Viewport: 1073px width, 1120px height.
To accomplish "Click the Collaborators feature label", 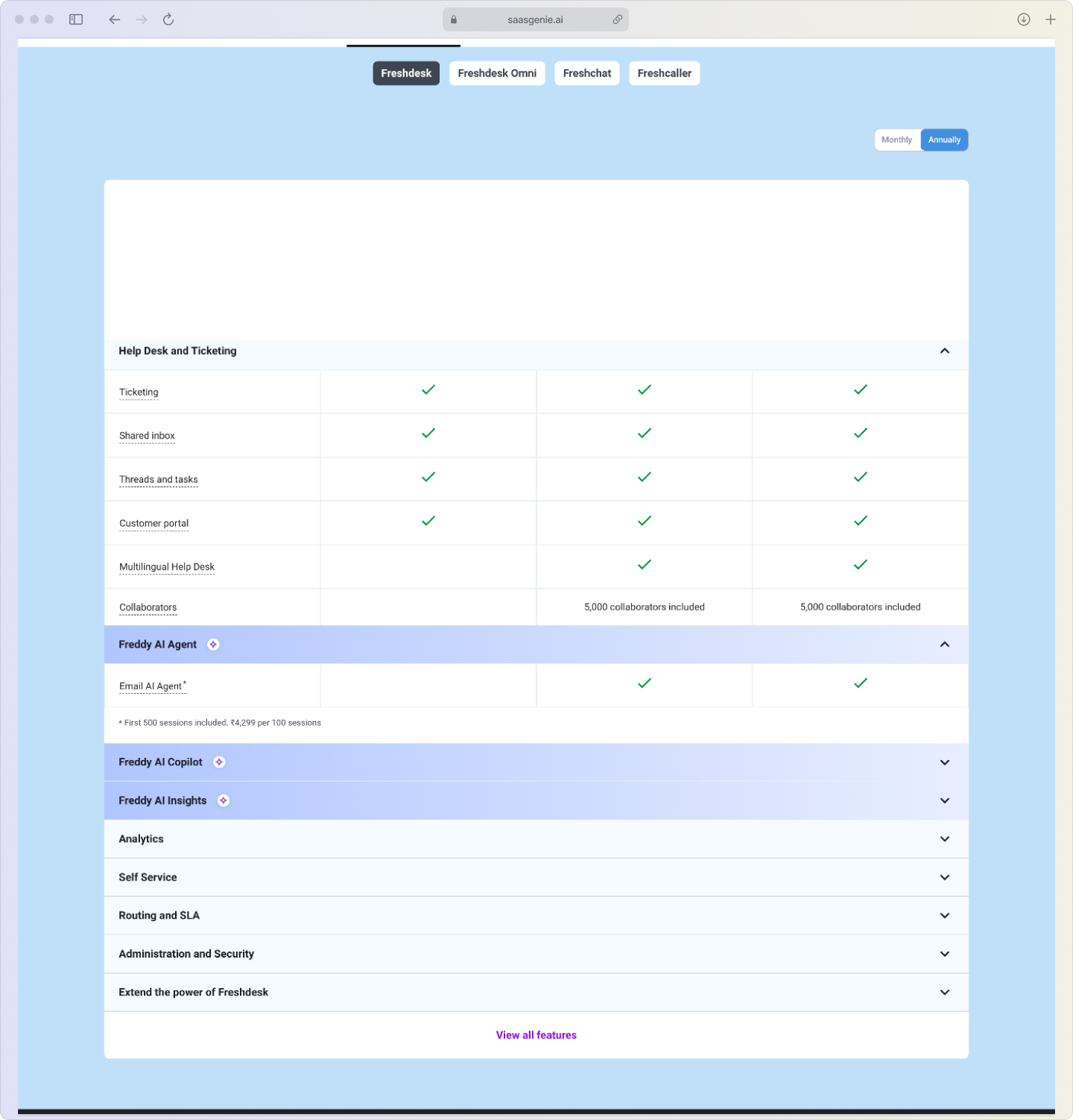I will click(148, 607).
